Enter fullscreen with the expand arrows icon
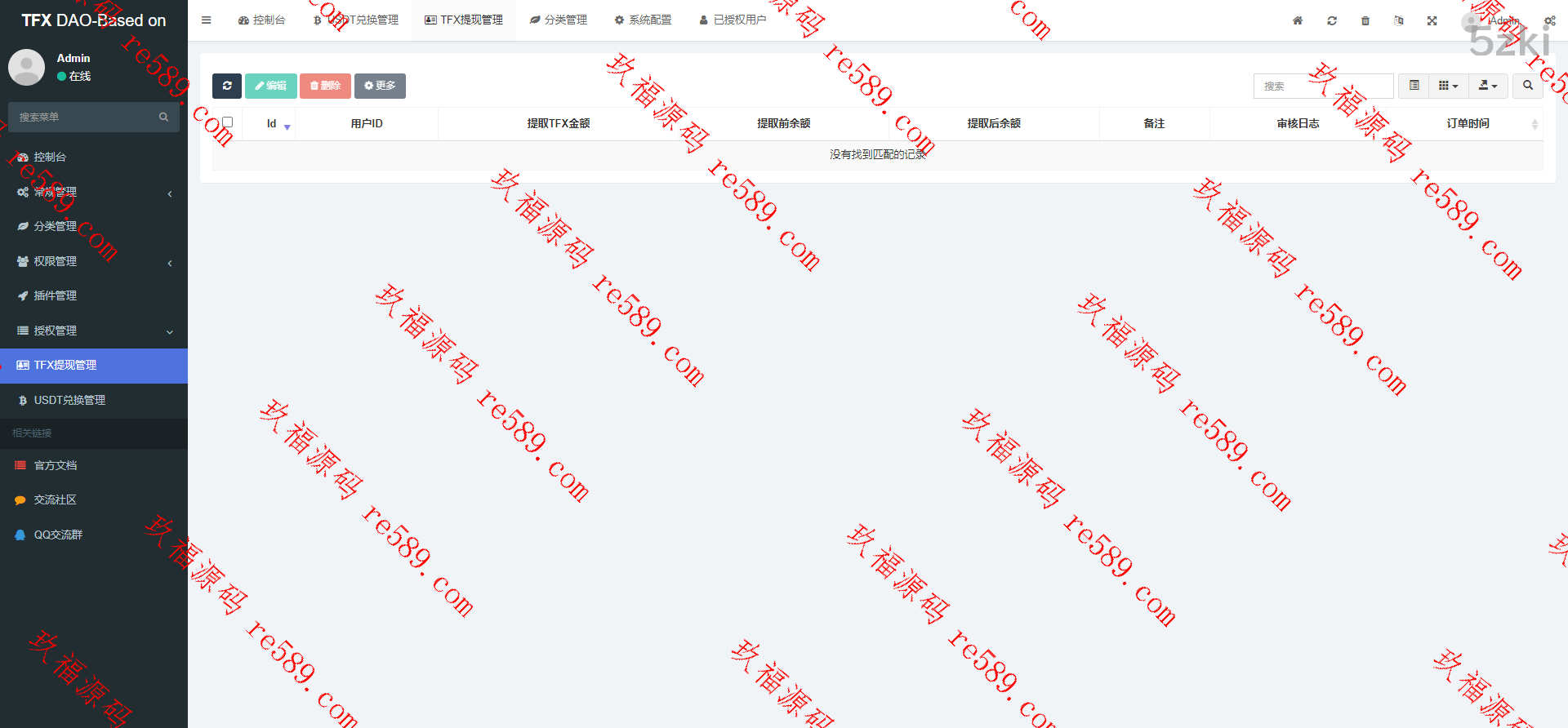 1432,20
